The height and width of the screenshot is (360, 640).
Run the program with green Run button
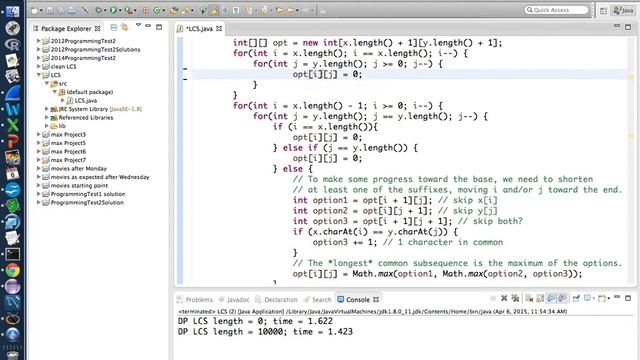point(113,10)
